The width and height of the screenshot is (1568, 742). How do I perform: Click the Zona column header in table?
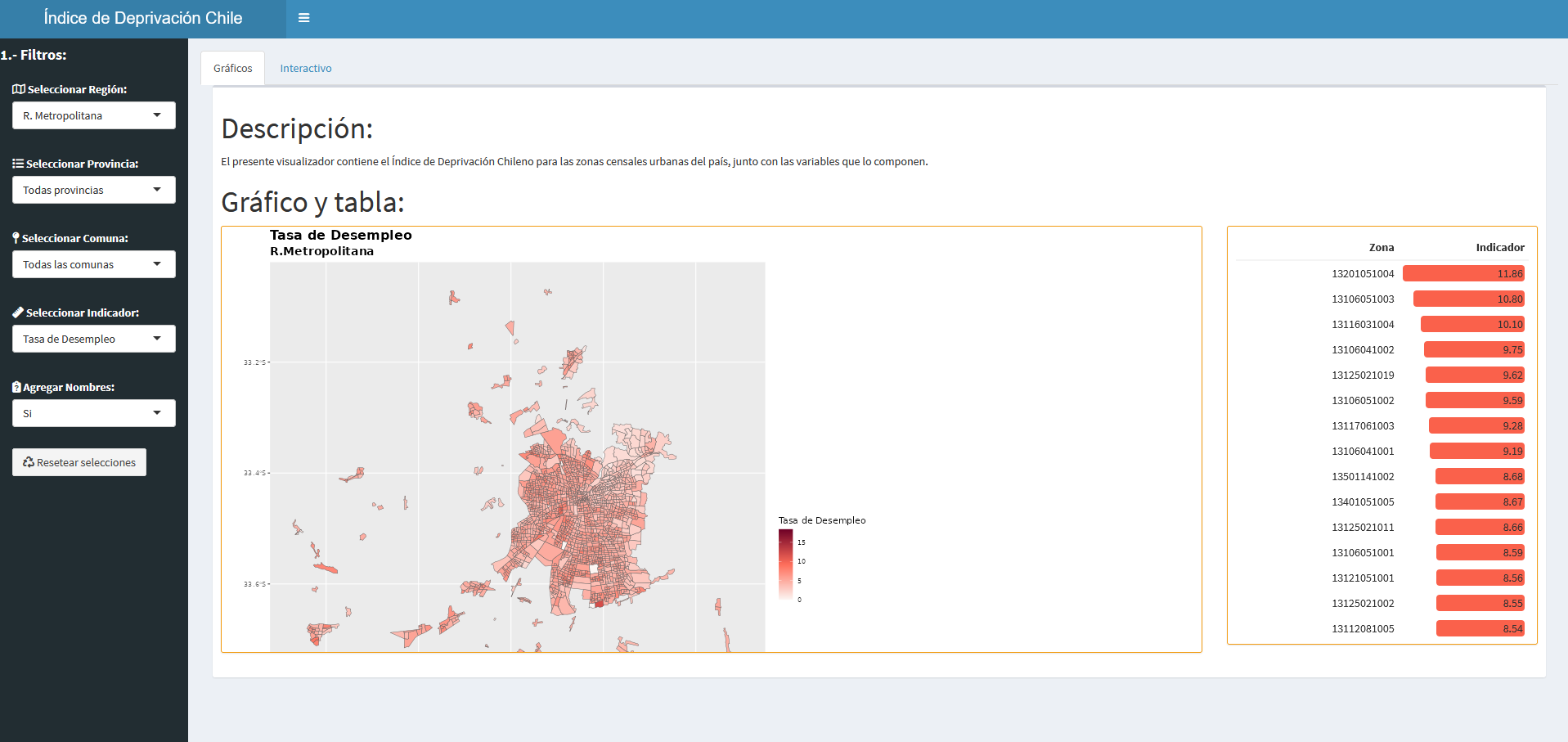point(1381,247)
